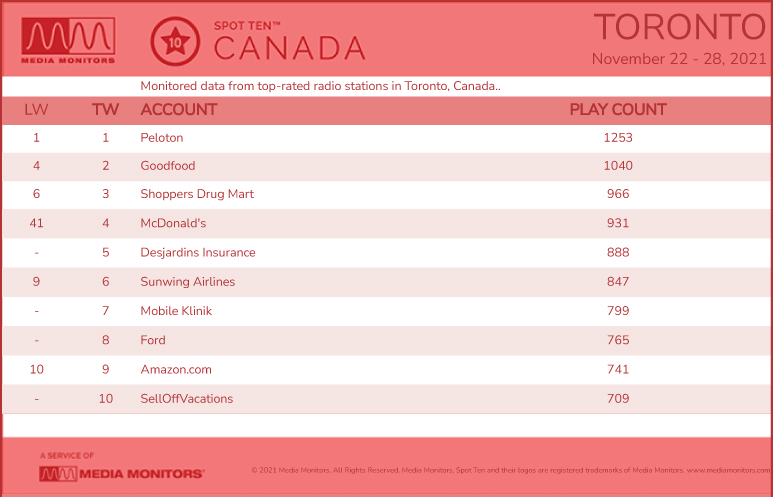Click the Goodfood account name
The width and height of the screenshot is (773, 497).
click(x=168, y=166)
